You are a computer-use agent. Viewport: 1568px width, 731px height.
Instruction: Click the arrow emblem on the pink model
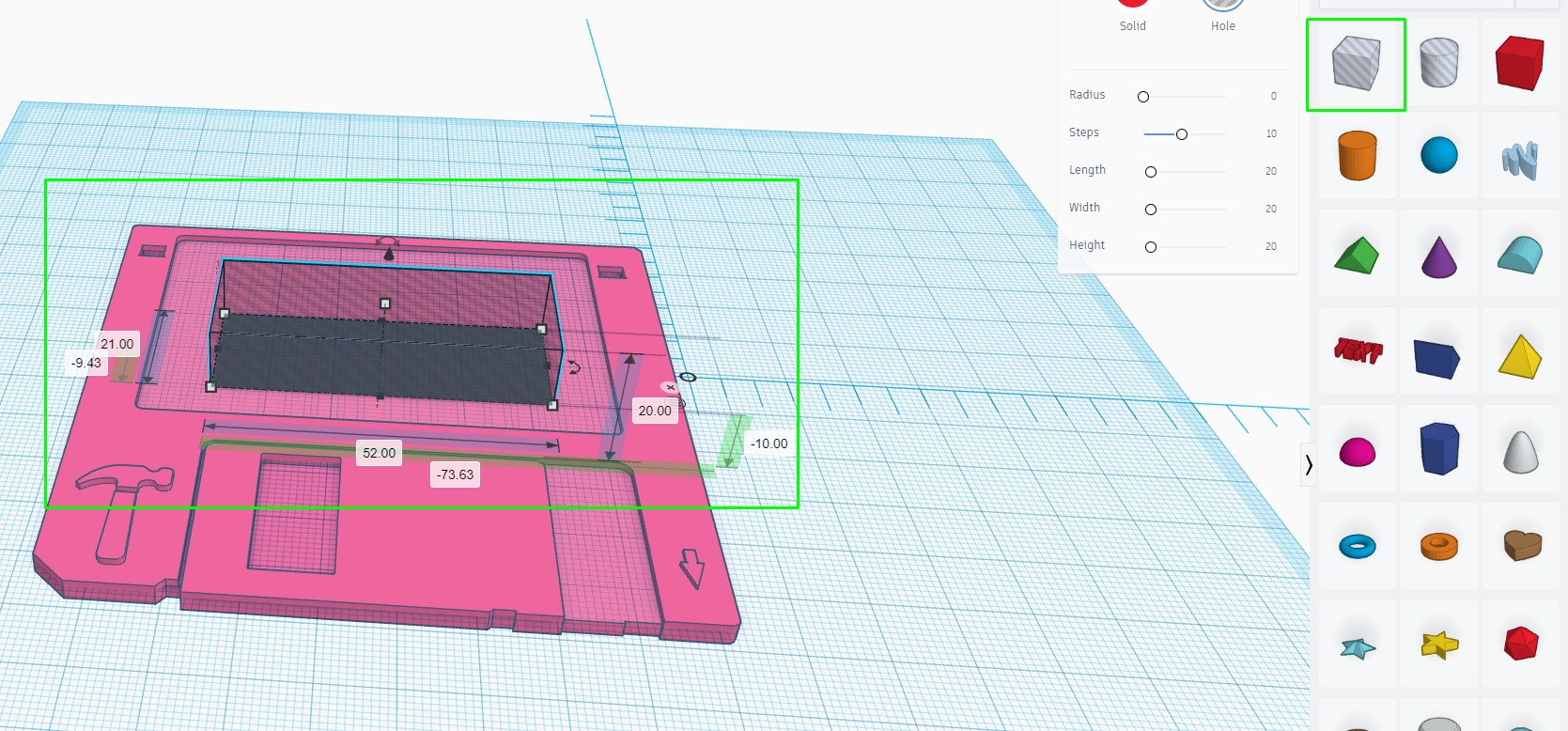point(692,568)
